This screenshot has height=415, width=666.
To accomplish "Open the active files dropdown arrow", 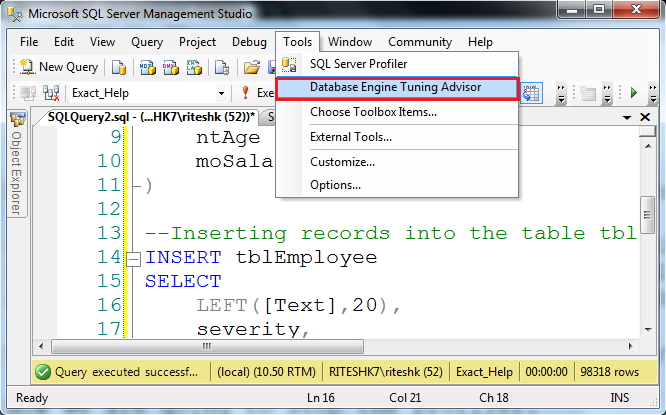I will click(626, 118).
